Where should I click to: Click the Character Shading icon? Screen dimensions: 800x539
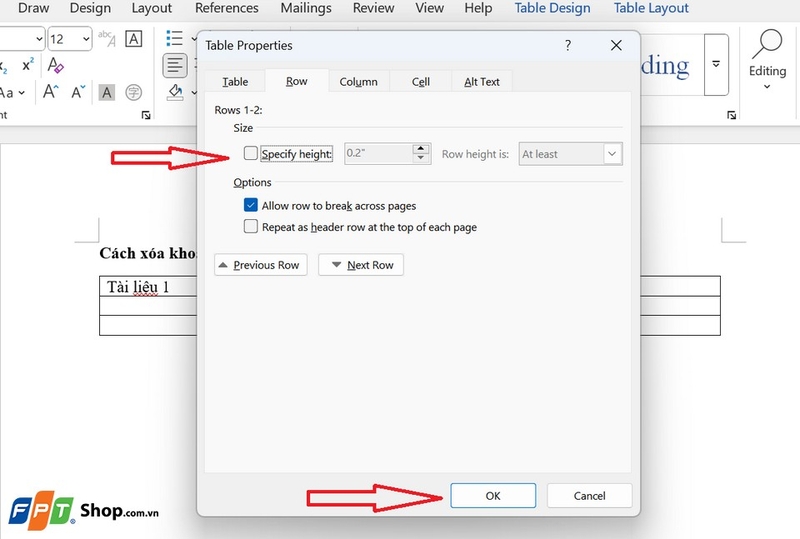coord(107,92)
